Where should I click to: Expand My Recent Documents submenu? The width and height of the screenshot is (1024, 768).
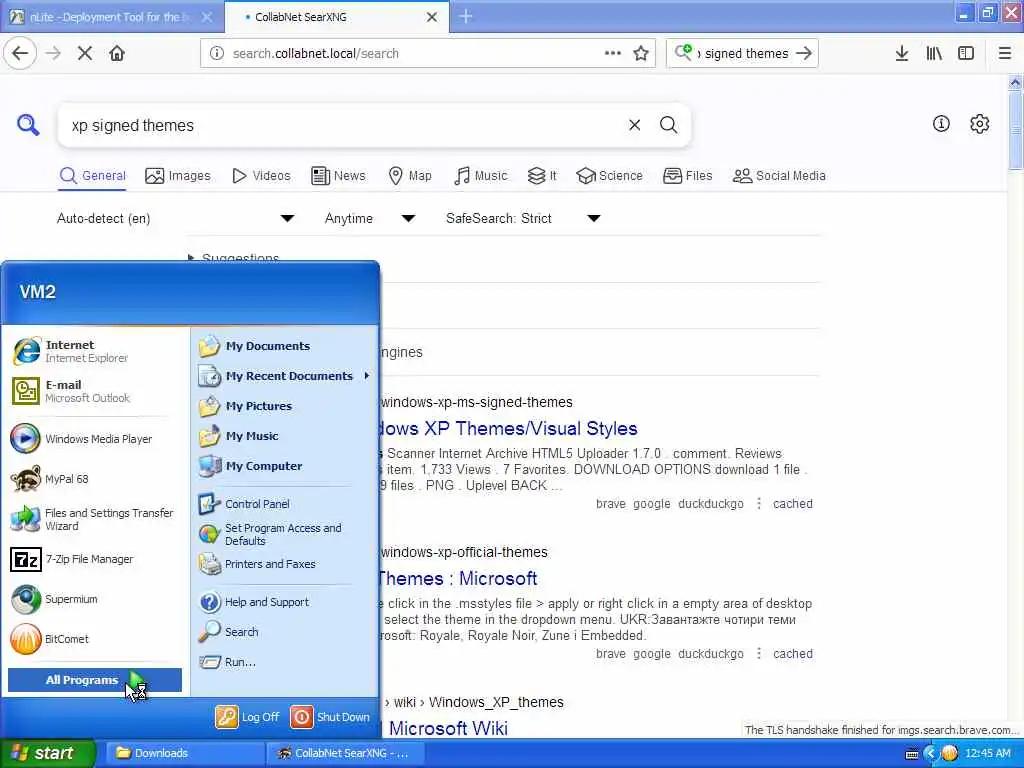click(x=285, y=376)
